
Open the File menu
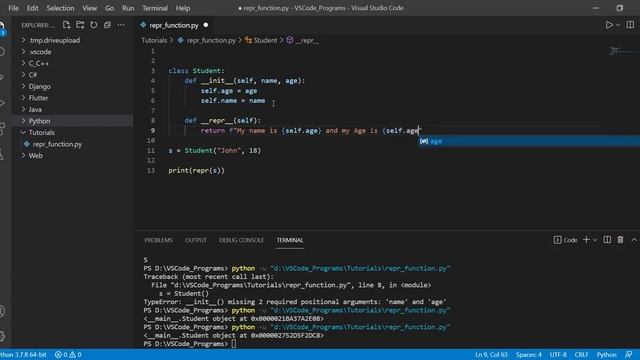click(13, 8)
